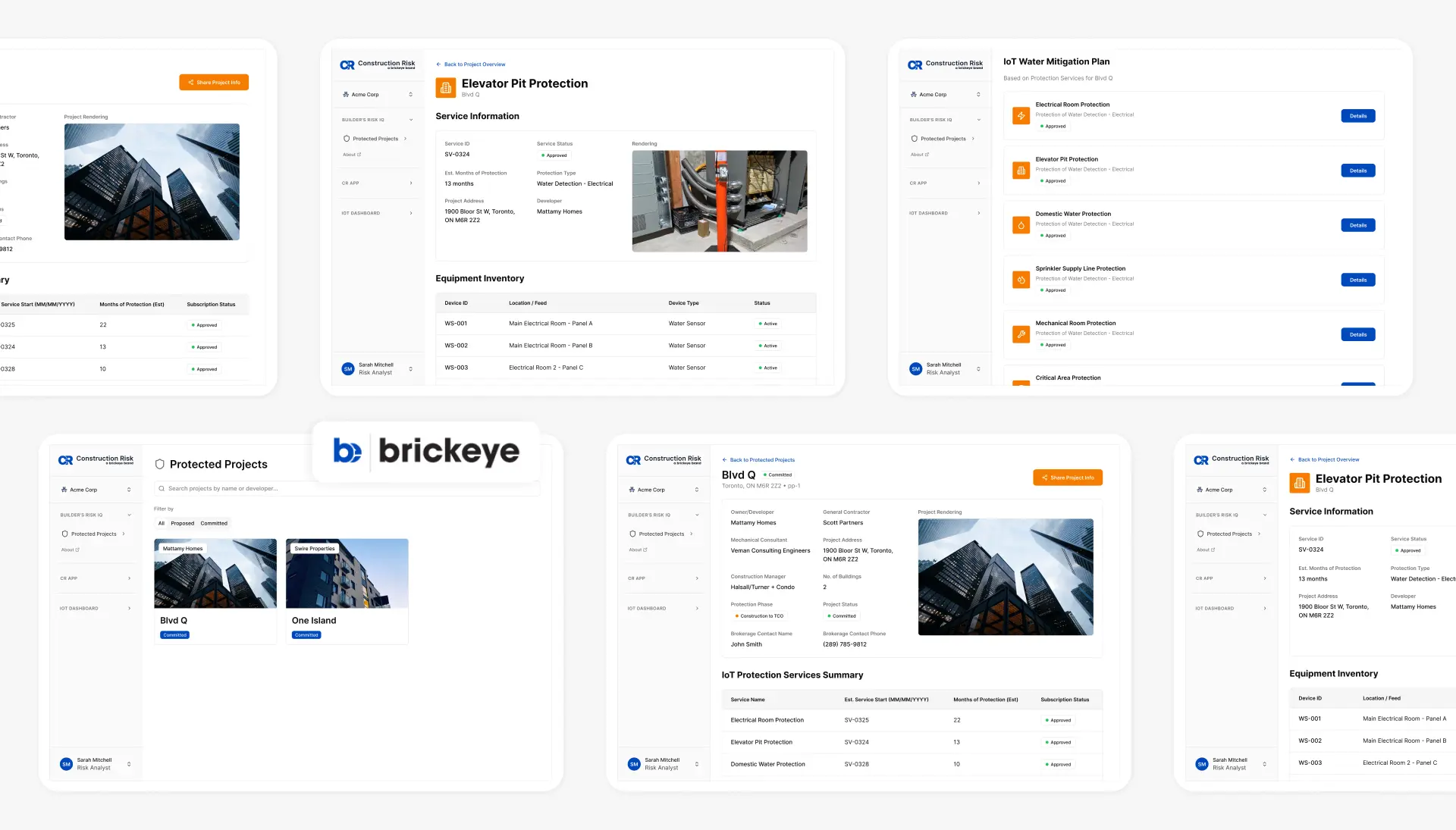The height and width of the screenshot is (830, 1456).
Task: Open Details for Mechanical Room Protection
Action: [1357, 334]
